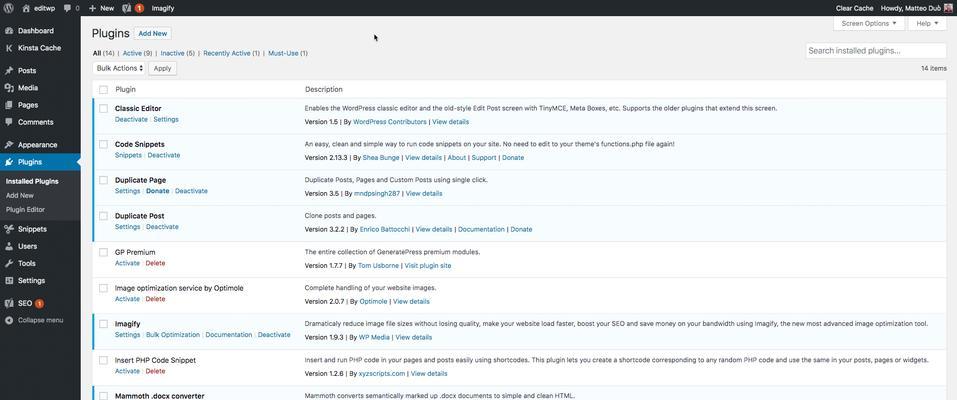Filter by Must-Use plugins
This screenshot has height=400, width=957.
point(287,53)
